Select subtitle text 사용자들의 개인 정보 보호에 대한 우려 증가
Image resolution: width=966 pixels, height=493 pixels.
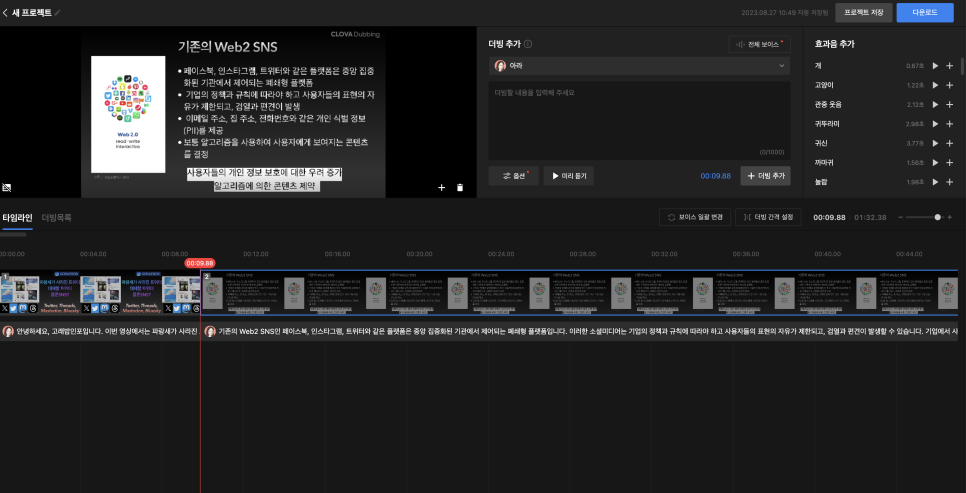point(264,173)
